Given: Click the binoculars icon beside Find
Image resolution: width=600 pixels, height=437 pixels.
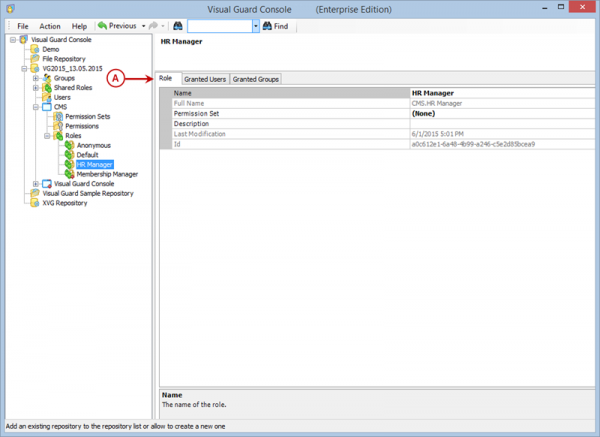Looking at the screenshot, I should pyautogui.click(x=267, y=26).
